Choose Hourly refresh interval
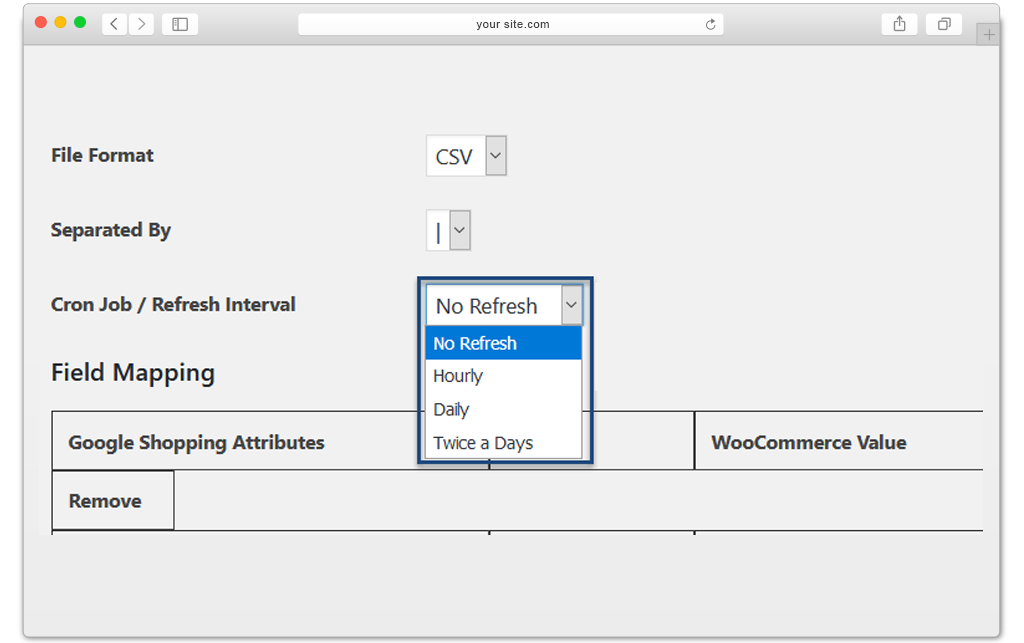The image size is (1024, 643). point(503,376)
